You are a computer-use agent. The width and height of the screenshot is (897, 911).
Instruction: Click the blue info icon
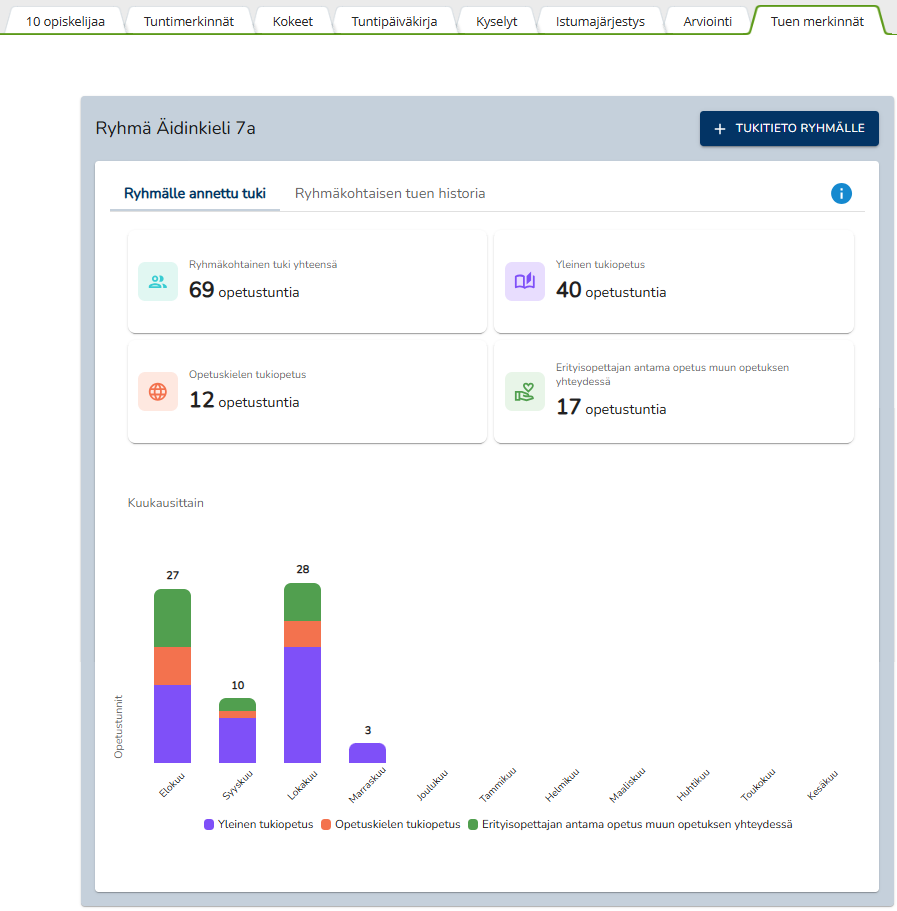[x=841, y=194]
